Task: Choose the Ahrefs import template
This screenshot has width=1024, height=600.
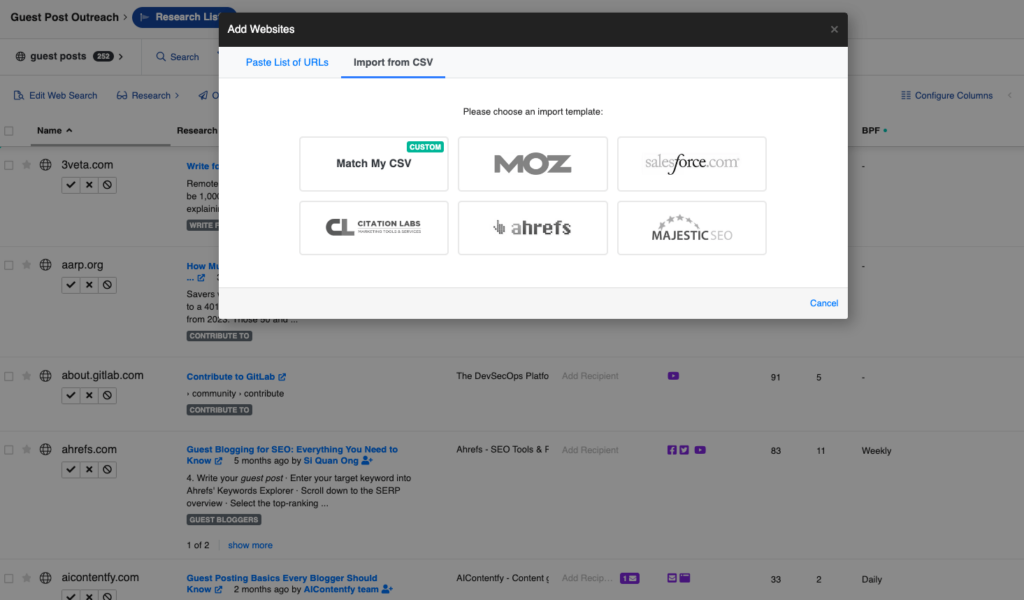Action: point(532,228)
